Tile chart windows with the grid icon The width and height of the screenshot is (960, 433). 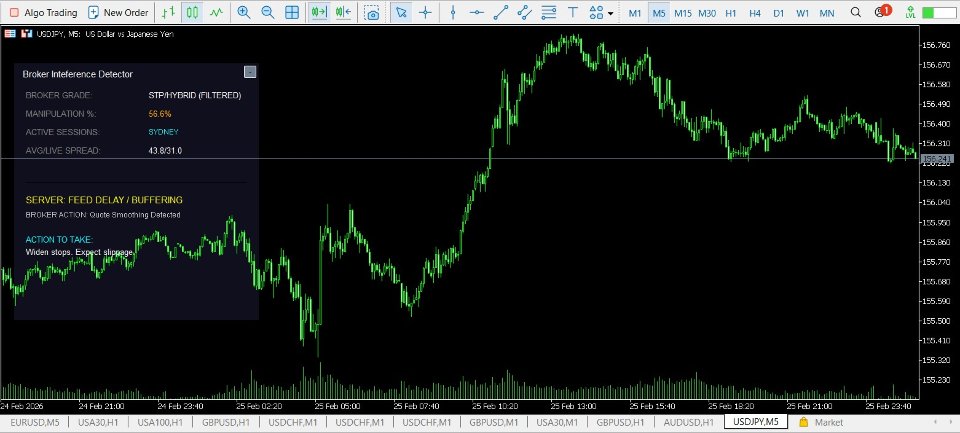click(292, 12)
